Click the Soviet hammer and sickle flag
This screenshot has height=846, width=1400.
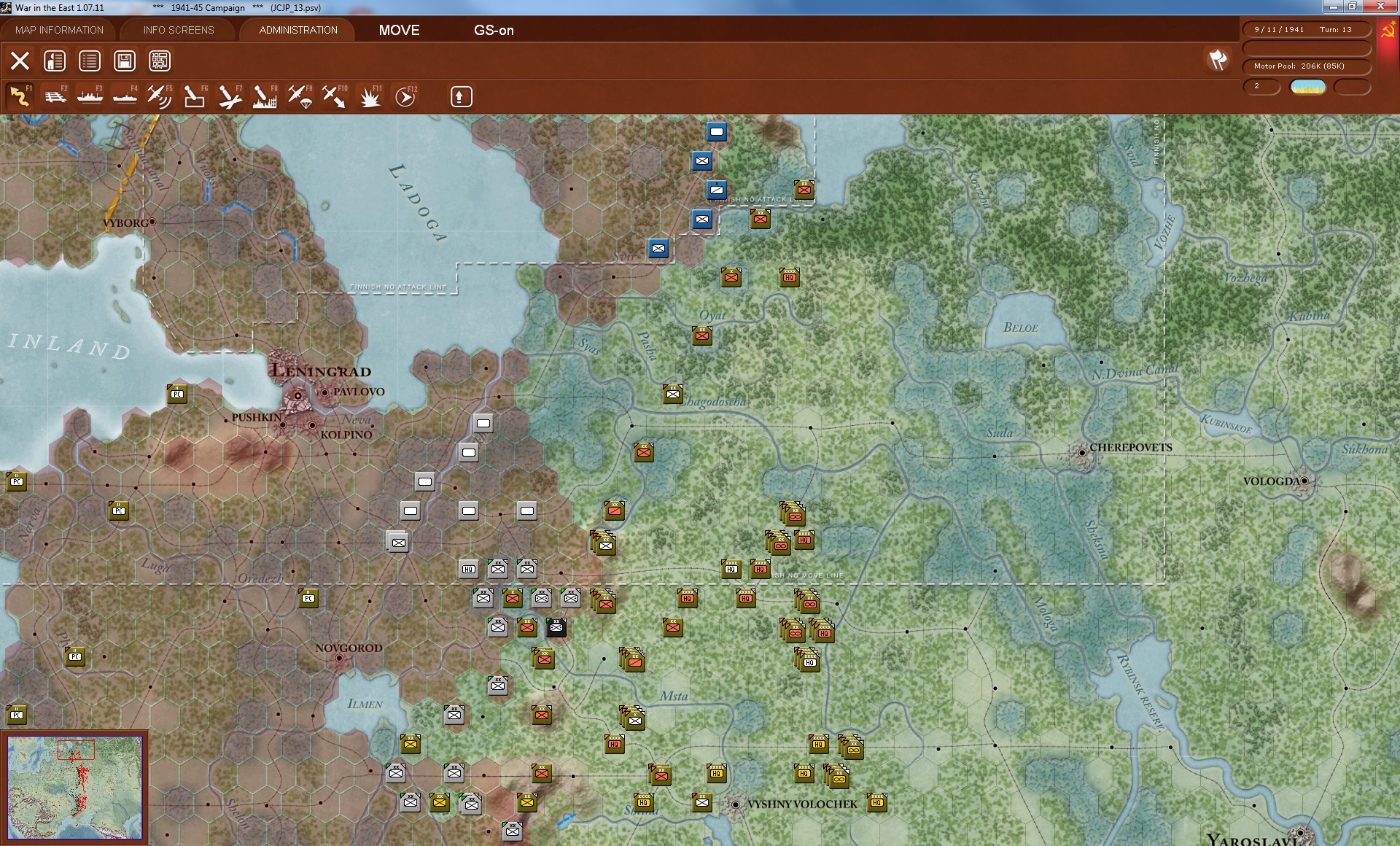tap(1388, 31)
